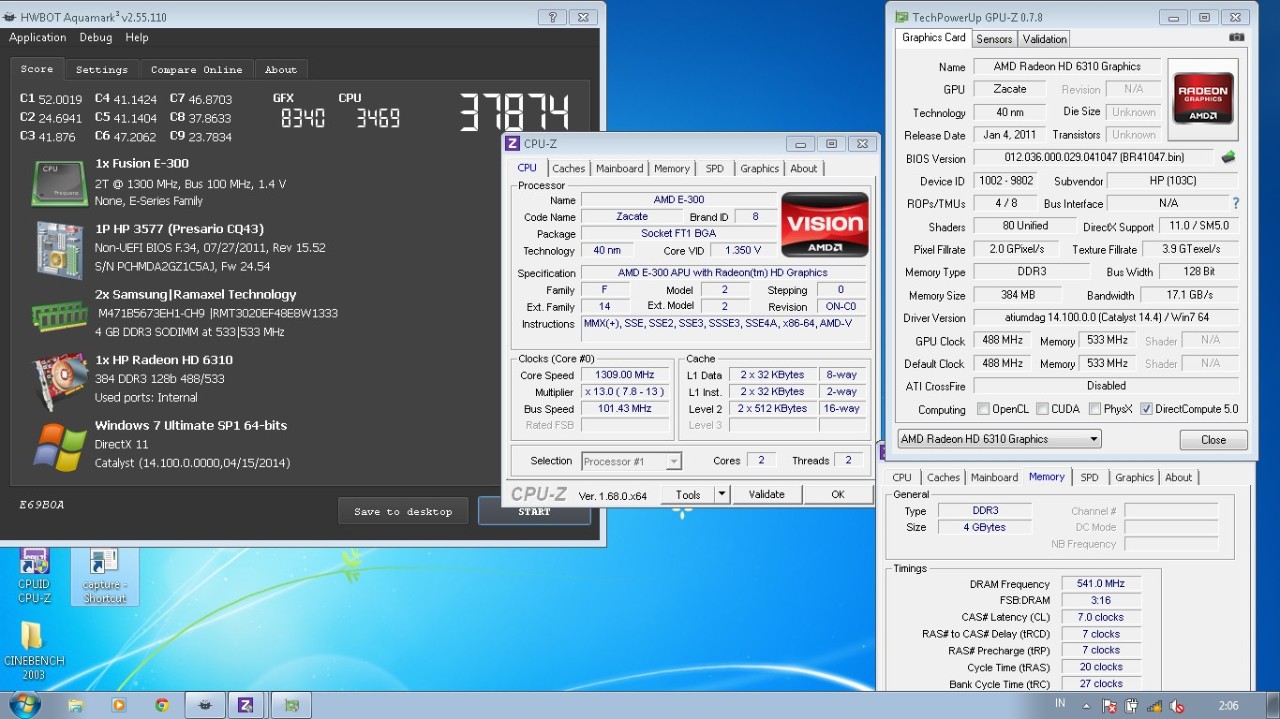Open the AMD Radeon HD 6310 Graphics dropdown
This screenshot has height=719, width=1280.
coord(999,439)
